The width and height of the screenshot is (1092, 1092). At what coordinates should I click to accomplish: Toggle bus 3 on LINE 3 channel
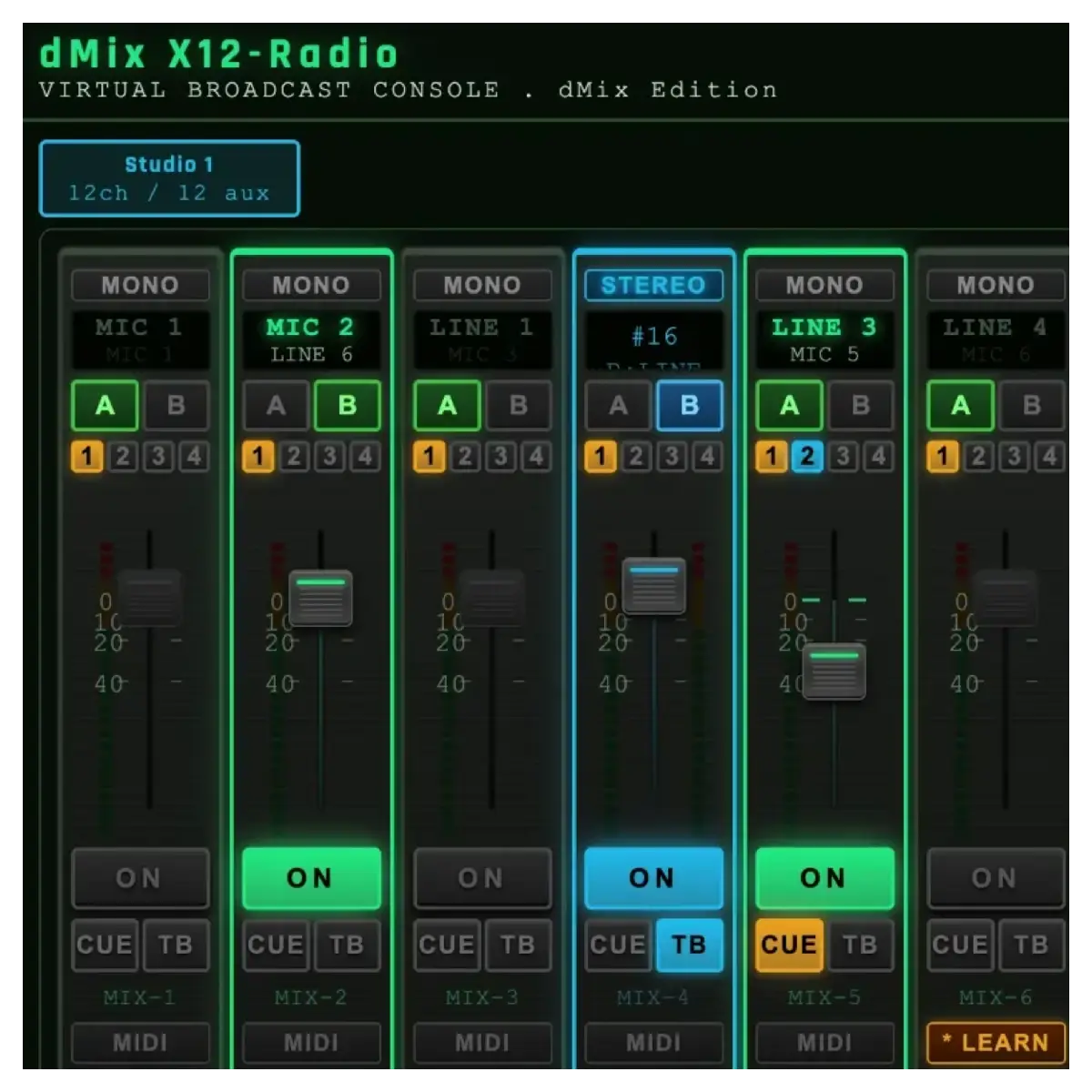click(x=843, y=456)
